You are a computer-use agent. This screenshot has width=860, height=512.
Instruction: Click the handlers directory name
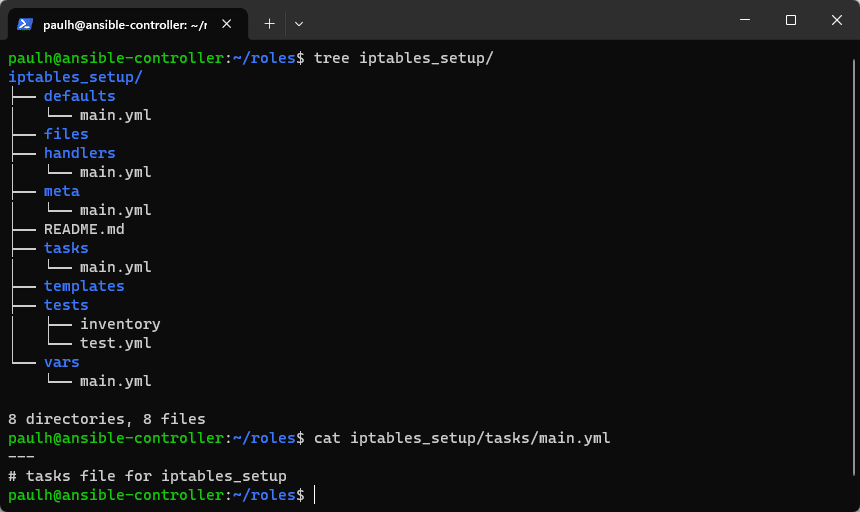[79, 153]
